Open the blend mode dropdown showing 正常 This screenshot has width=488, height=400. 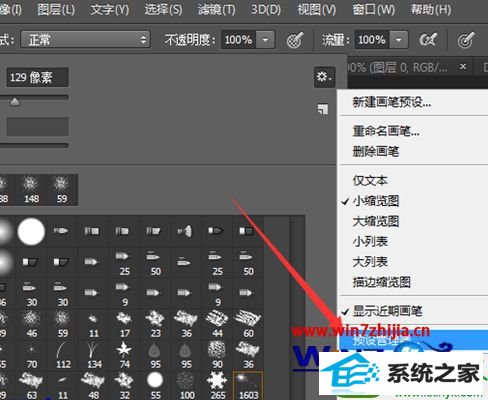[x=86, y=40]
